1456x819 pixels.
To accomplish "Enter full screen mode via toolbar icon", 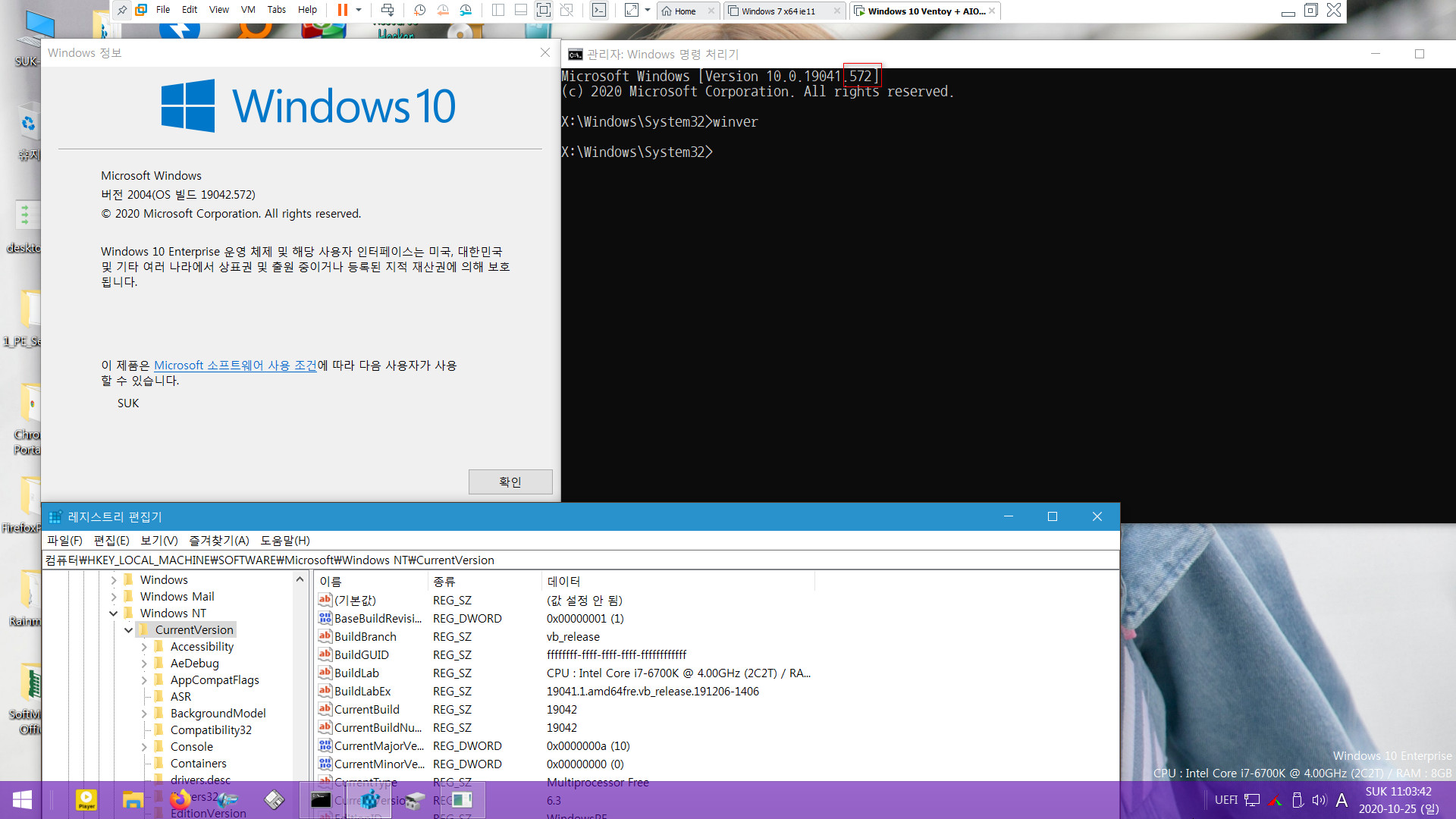I will 544,10.
